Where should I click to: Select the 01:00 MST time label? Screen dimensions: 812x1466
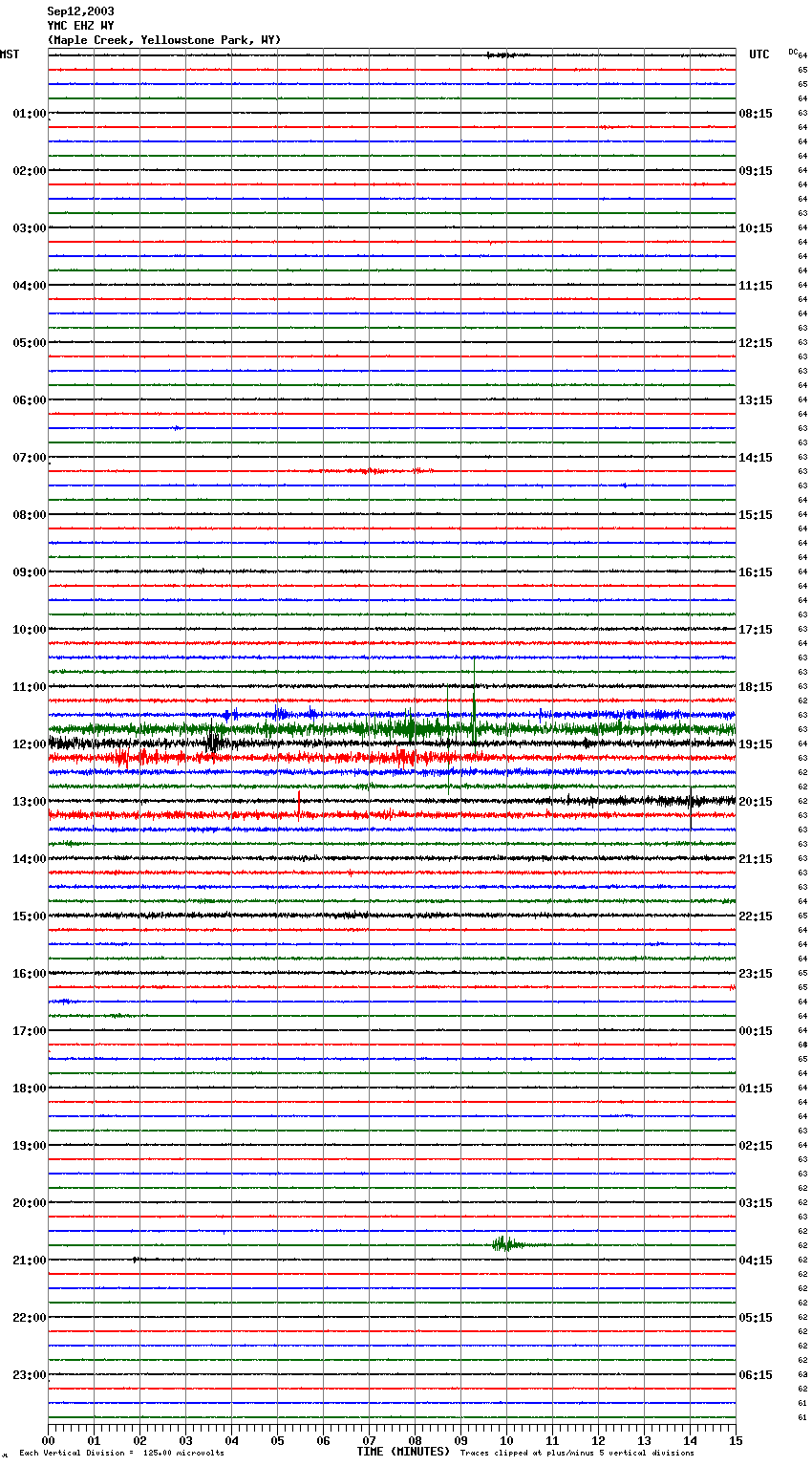click(x=30, y=114)
